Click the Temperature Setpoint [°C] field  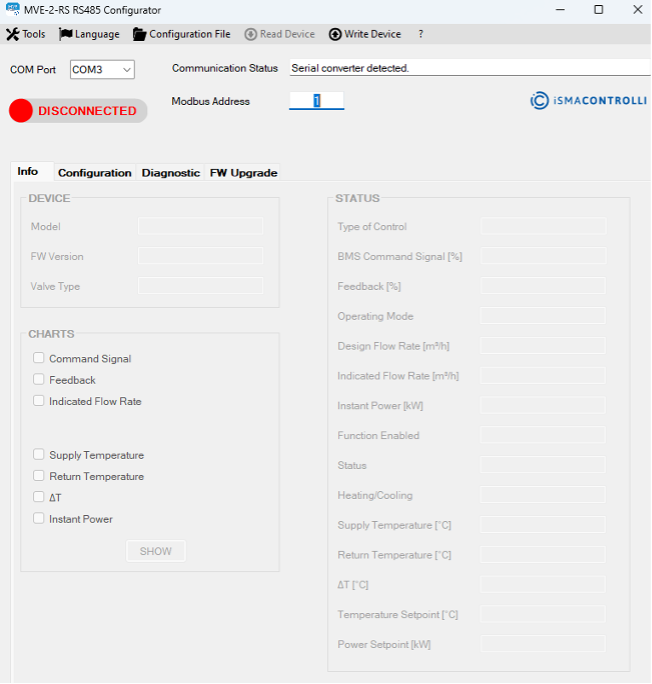[543, 614]
